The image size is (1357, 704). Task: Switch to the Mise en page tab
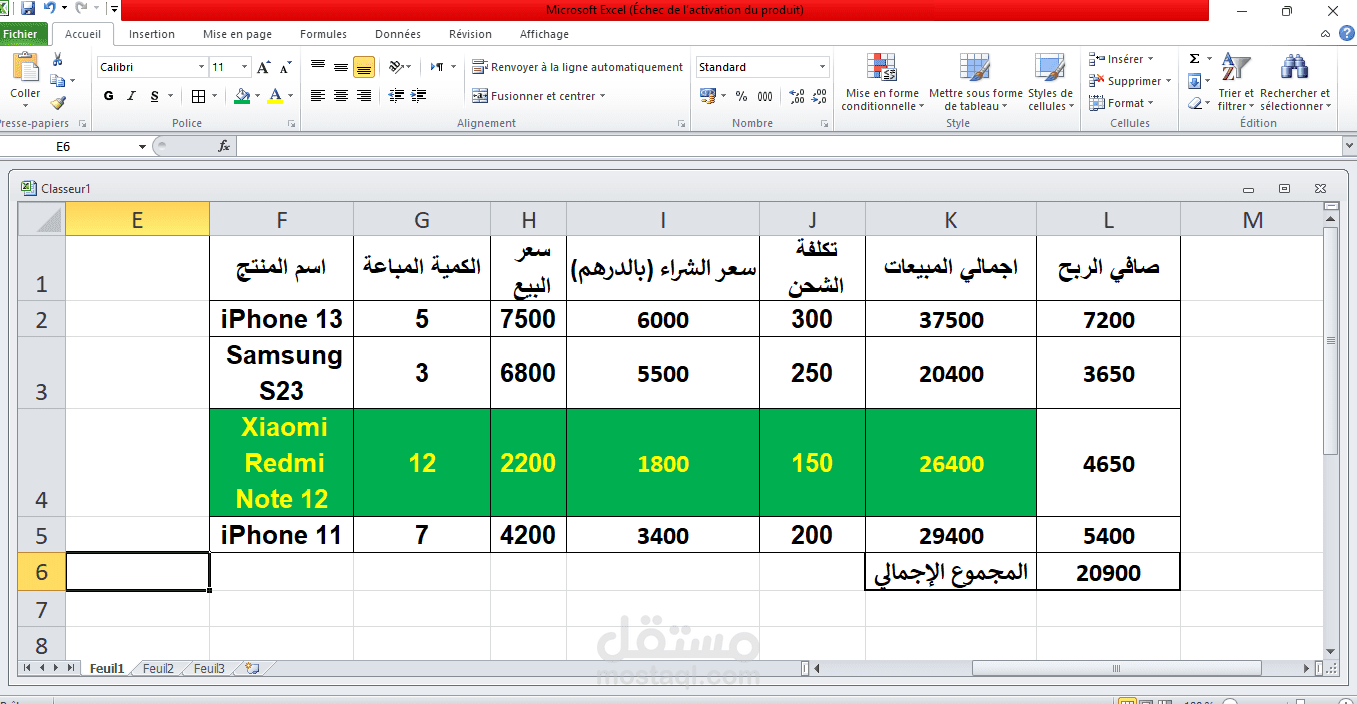tap(237, 34)
